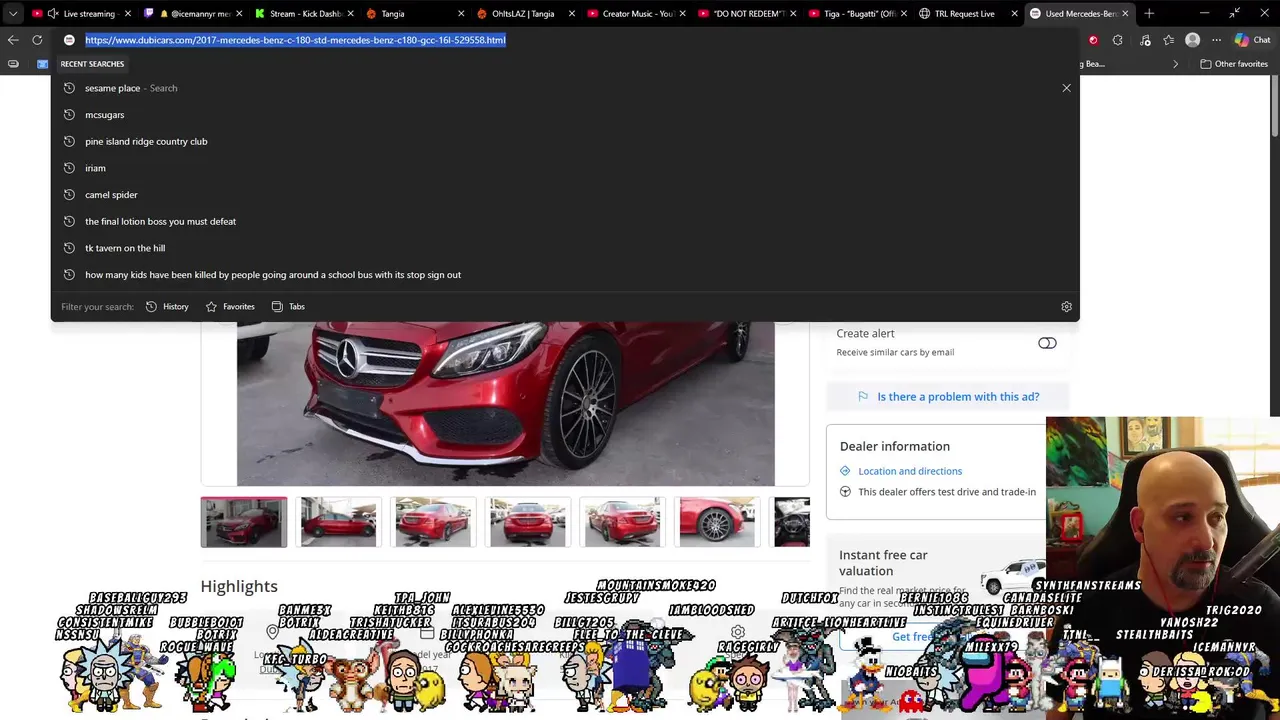The image size is (1280, 720).
Task: Filter search by Tabs
Action: click(x=288, y=307)
